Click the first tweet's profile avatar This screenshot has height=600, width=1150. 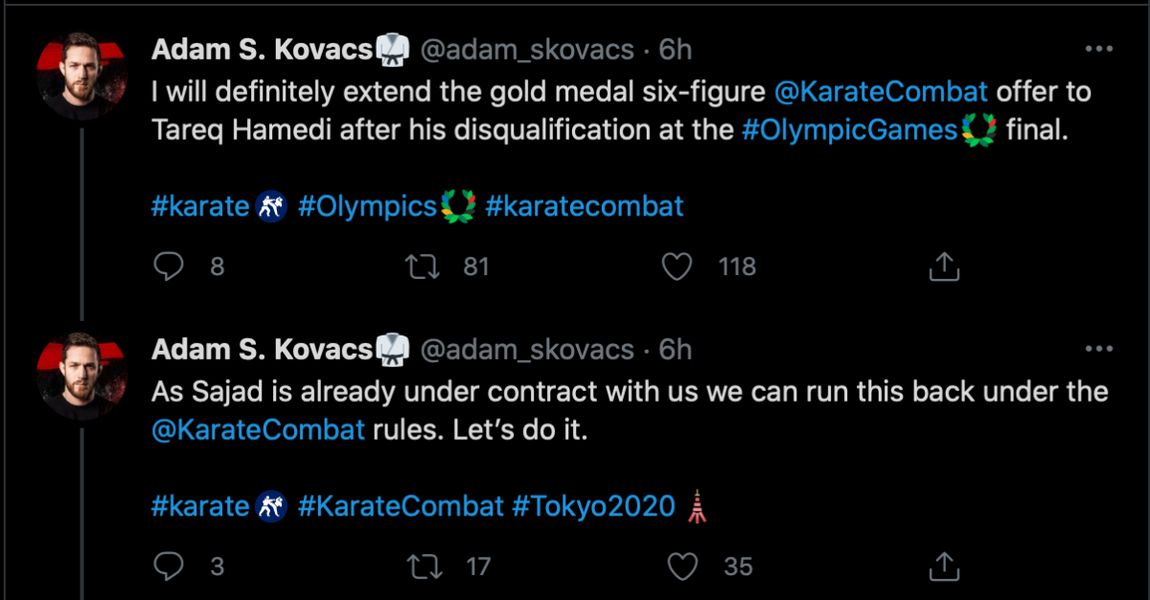(x=81, y=75)
